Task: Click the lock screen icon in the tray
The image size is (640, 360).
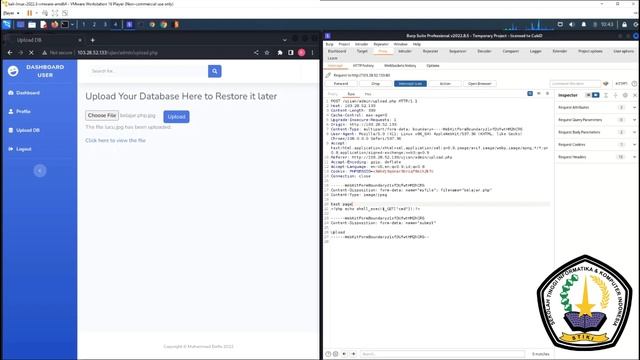Action: tap(624, 24)
